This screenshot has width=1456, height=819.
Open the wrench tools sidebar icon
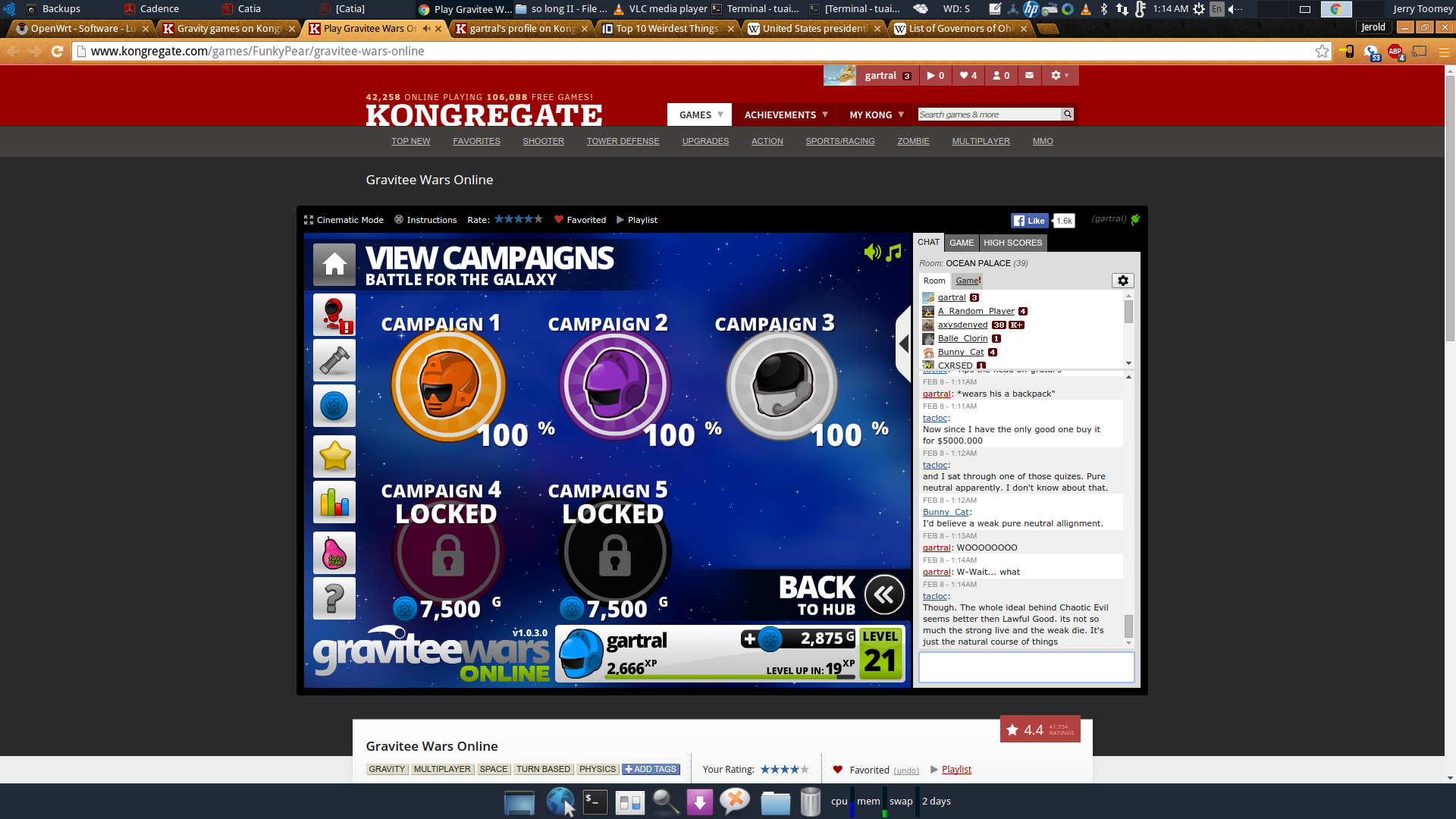pyautogui.click(x=334, y=360)
